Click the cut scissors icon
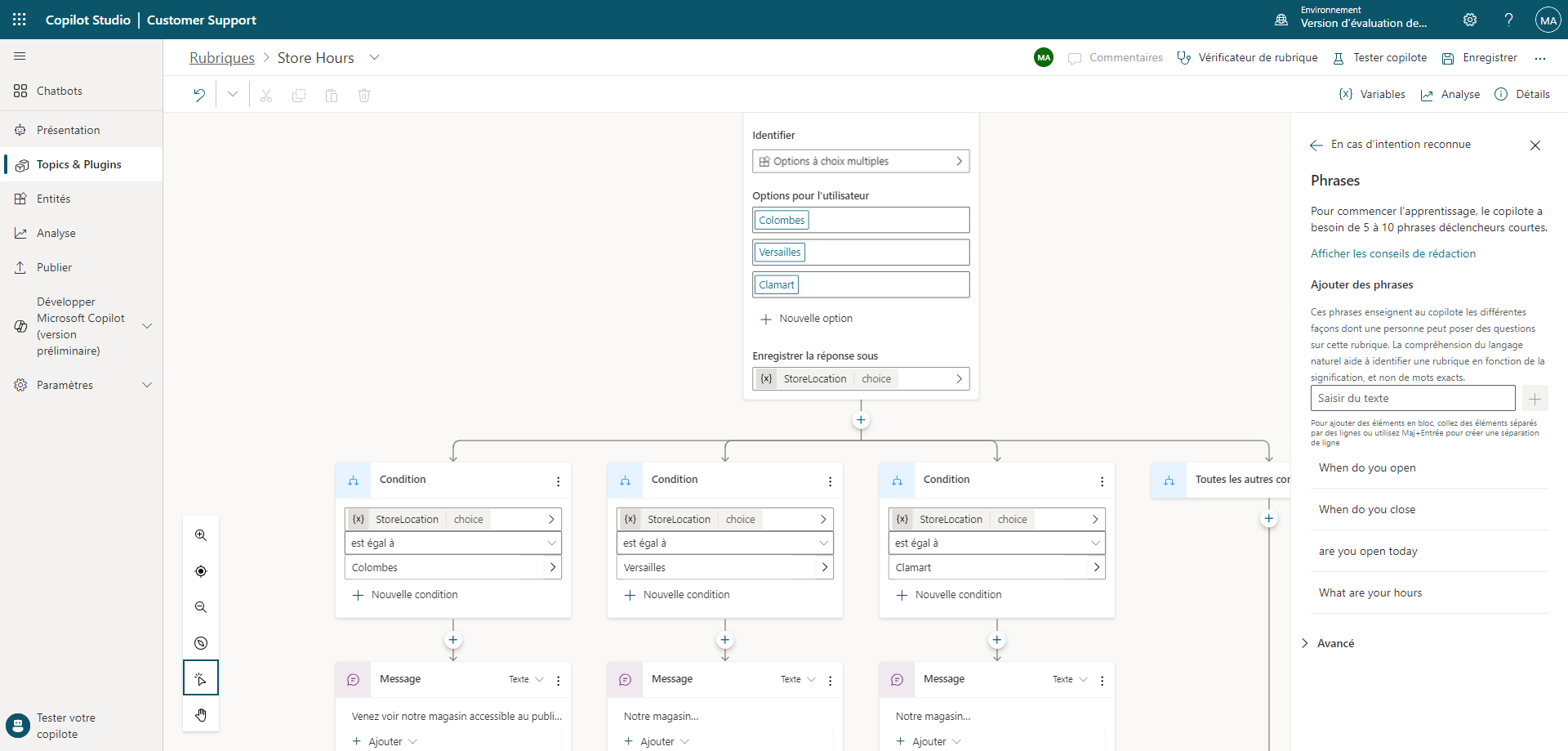The image size is (1568, 751). pos(266,96)
